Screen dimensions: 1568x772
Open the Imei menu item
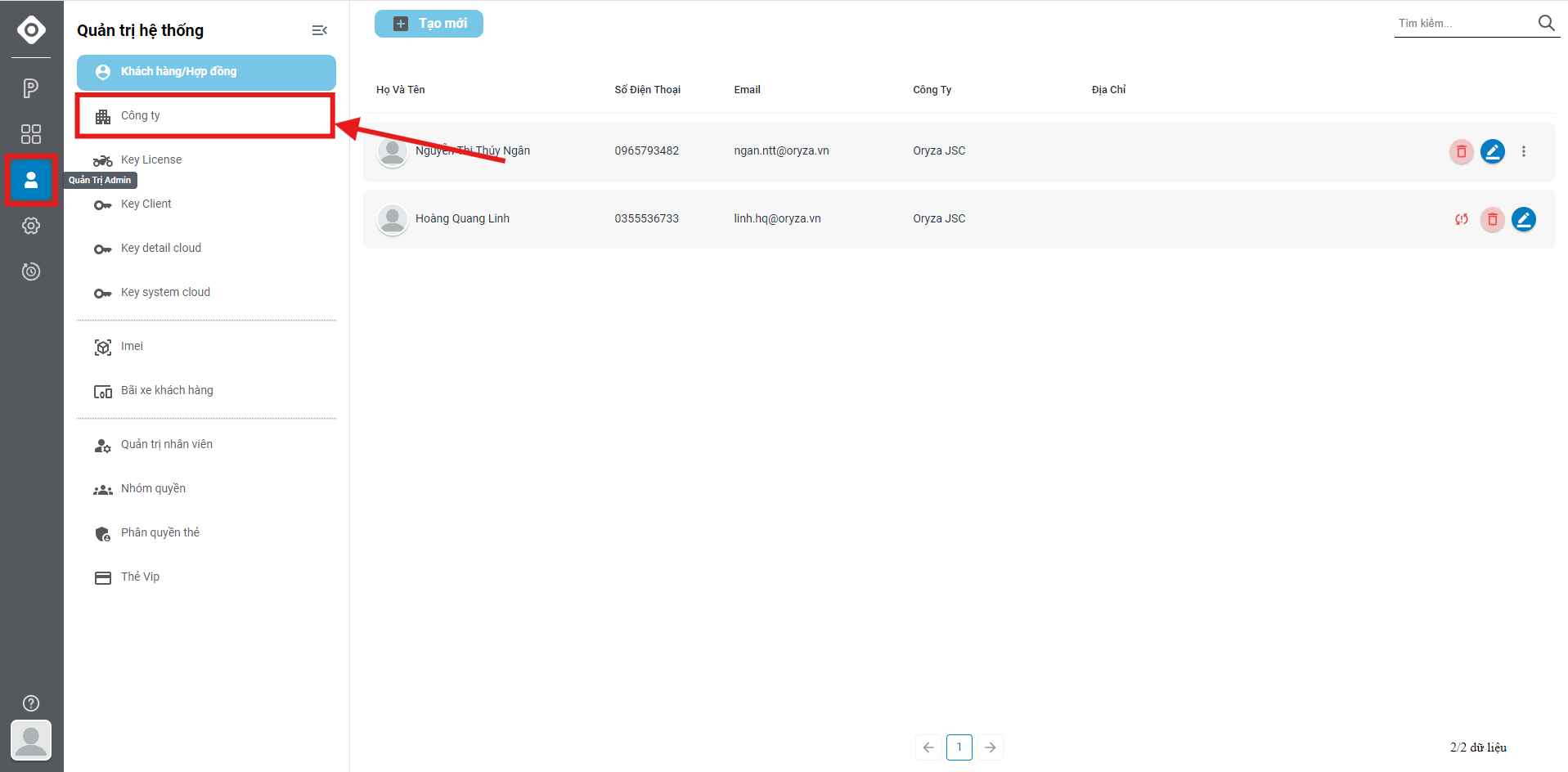tap(206, 347)
